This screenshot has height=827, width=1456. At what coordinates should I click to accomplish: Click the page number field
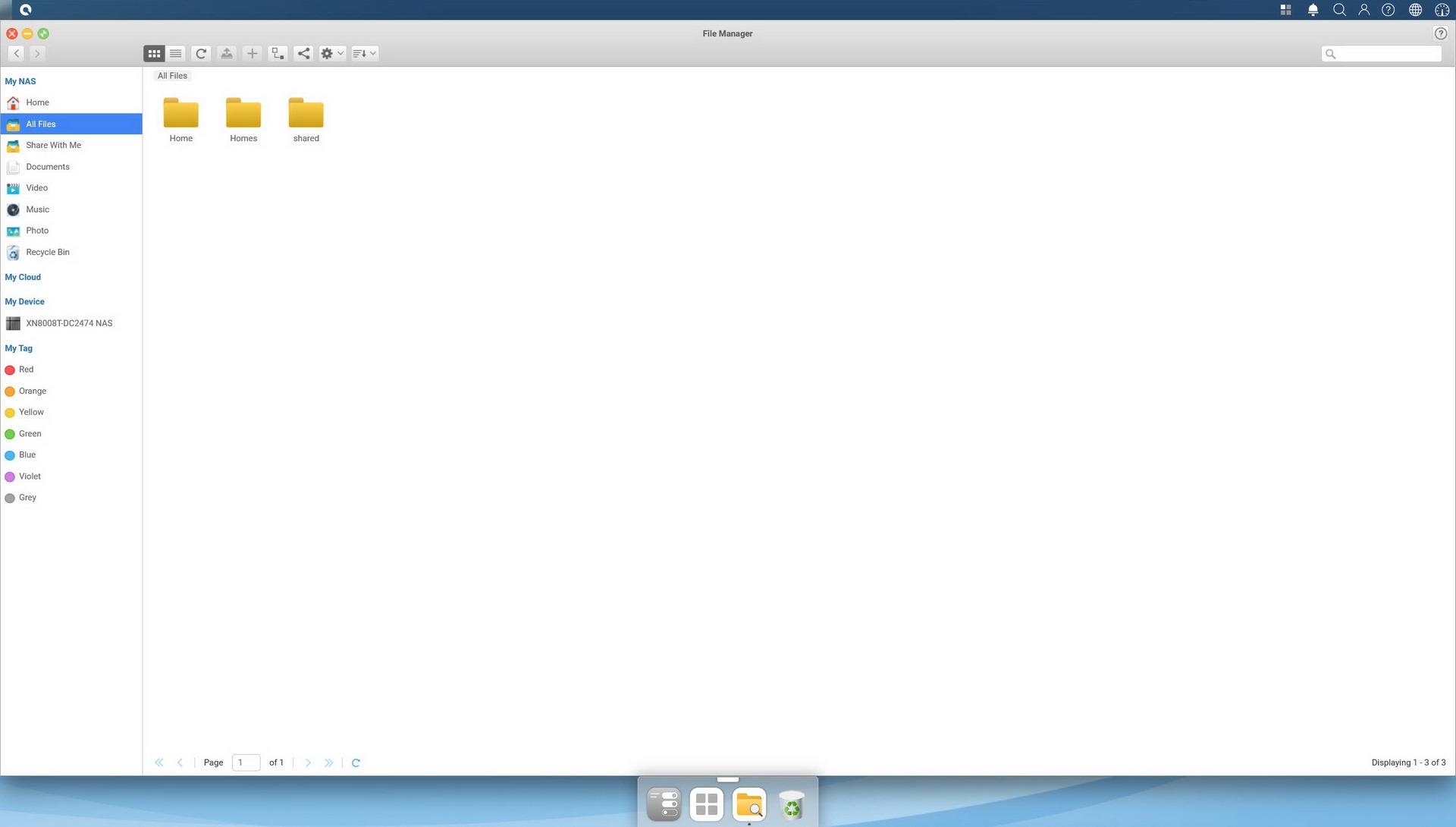click(x=246, y=763)
